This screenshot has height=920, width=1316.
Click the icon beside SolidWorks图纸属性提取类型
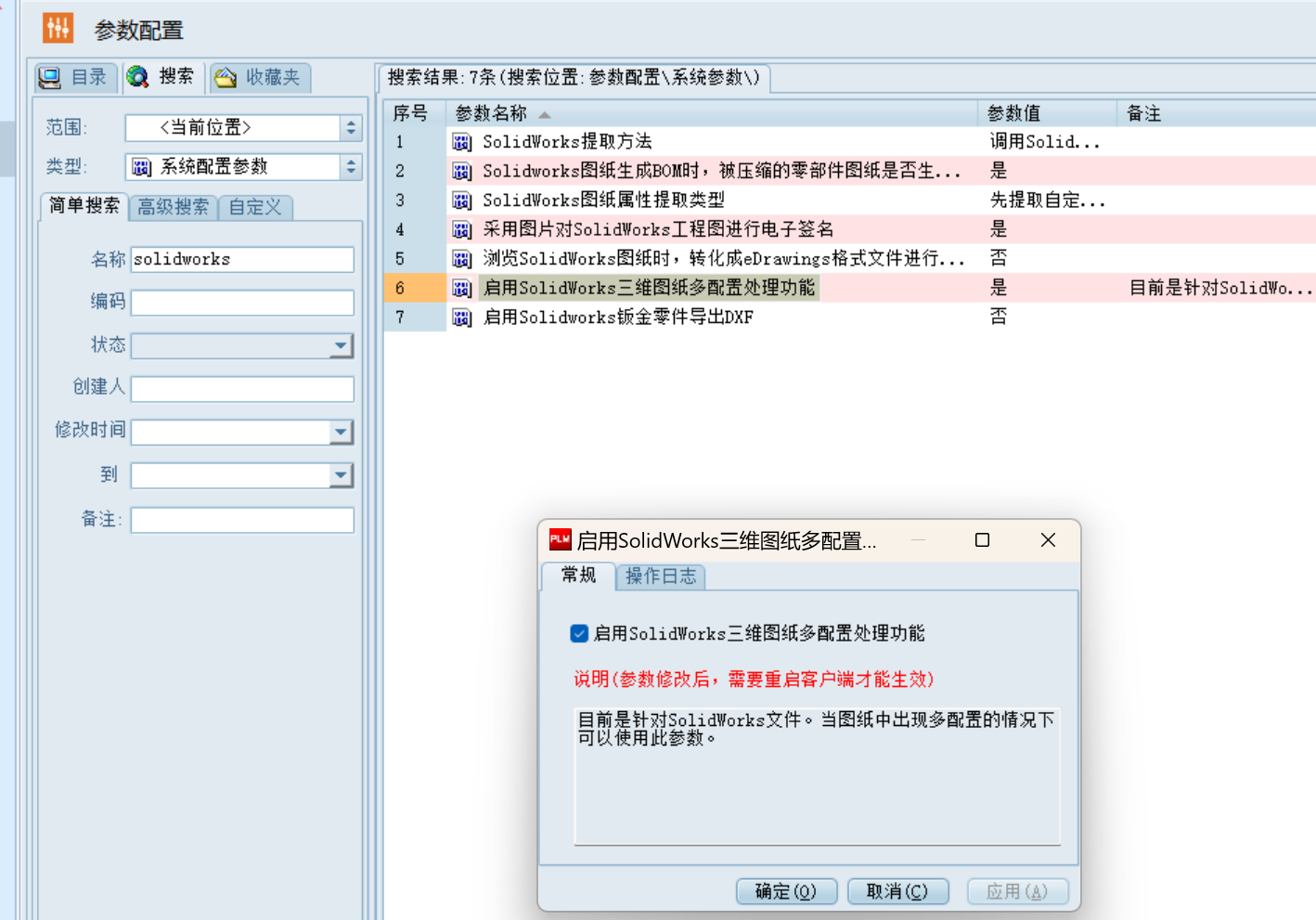pyautogui.click(x=462, y=201)
